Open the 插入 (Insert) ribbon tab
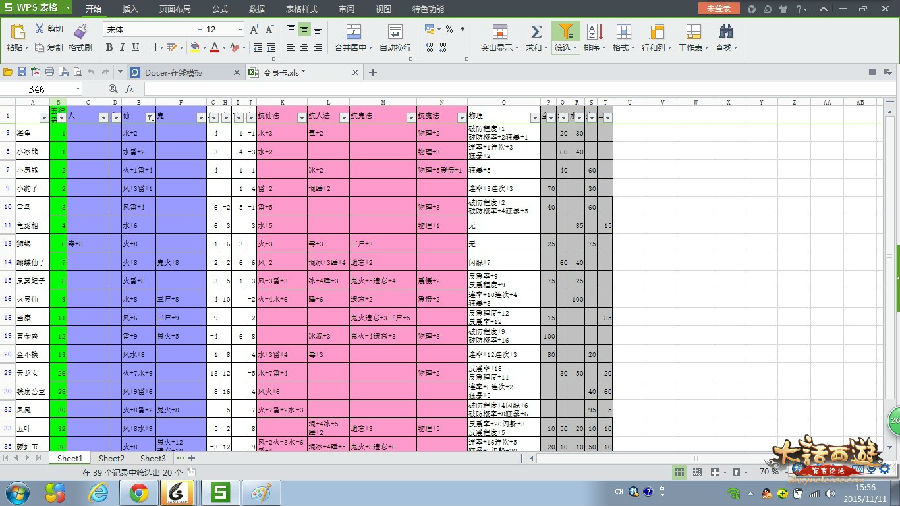This screenshot has height=506, width=900. pyautogui.click(x=130, y=8)
